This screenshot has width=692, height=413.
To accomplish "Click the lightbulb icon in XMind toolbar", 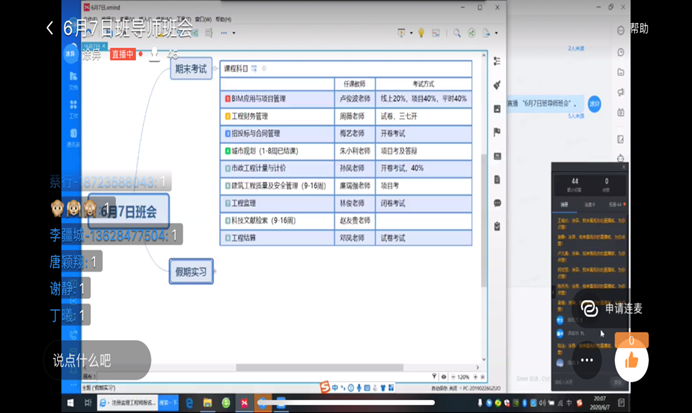I will 421,33.
